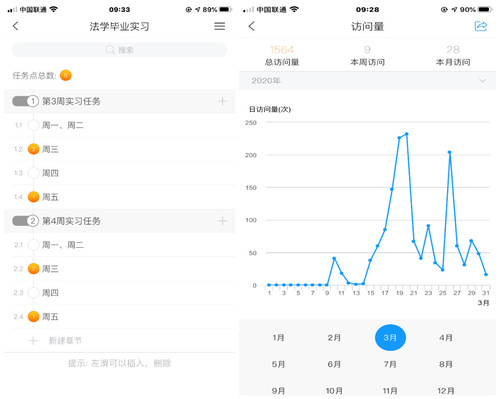Select the highlighted 3月 month button
Screen dimensions: 499x399
pyautogui.click(x=390, y=337)
